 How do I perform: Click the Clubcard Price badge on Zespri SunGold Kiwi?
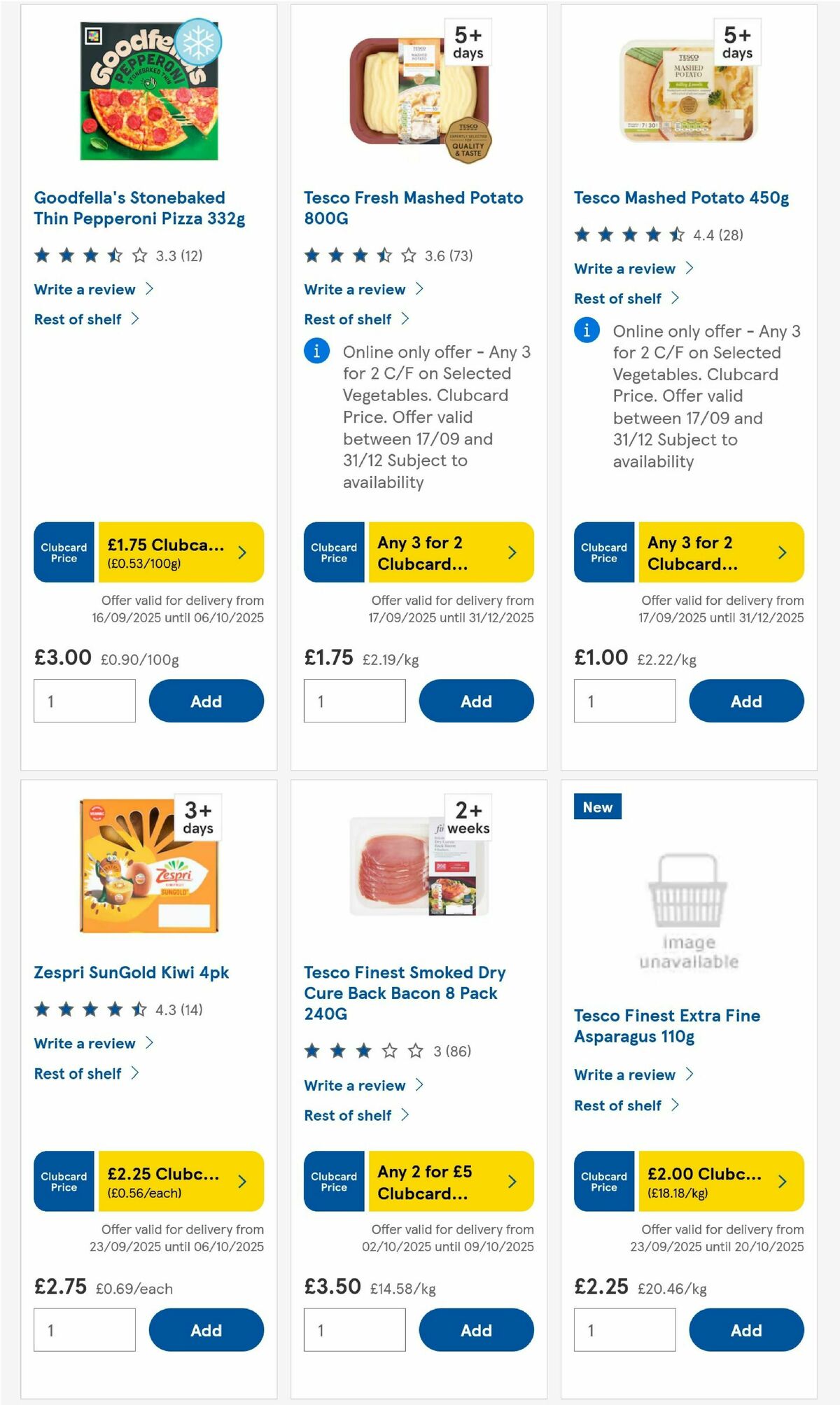click(63, 1181)
